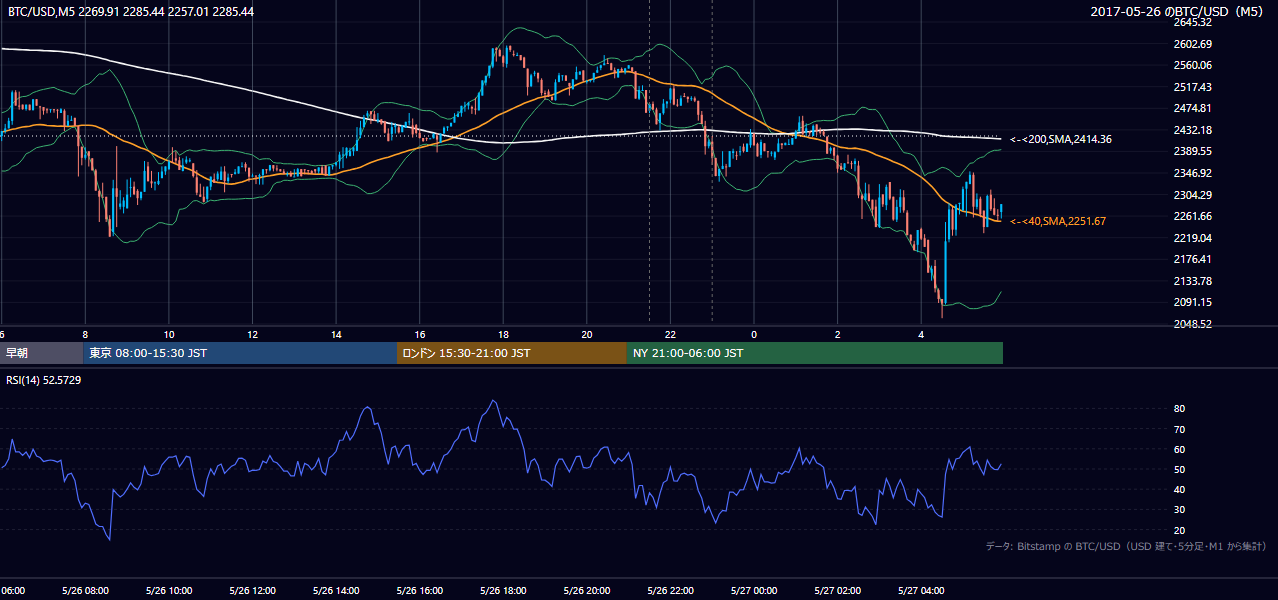
Task: Click hour tick 18 under the price chart
Action: tap(504, 334)
